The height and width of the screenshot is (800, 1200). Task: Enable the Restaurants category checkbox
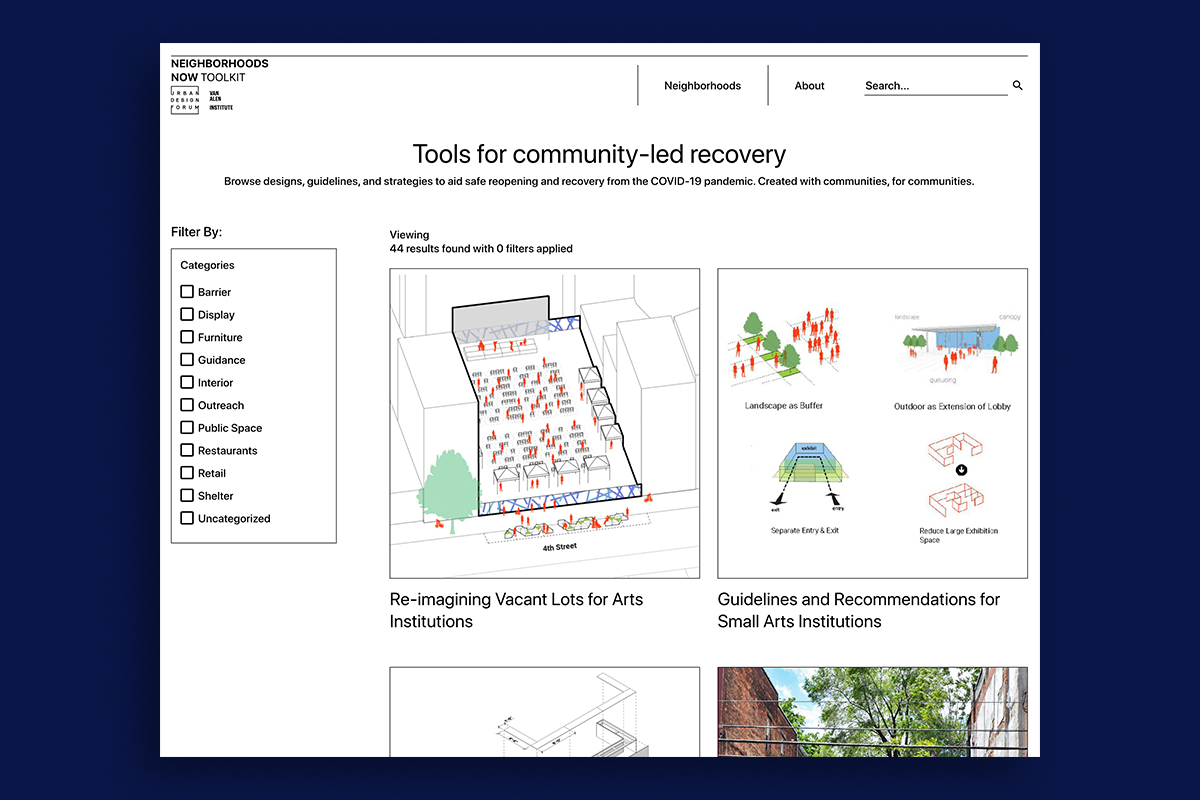click(186, 450)
